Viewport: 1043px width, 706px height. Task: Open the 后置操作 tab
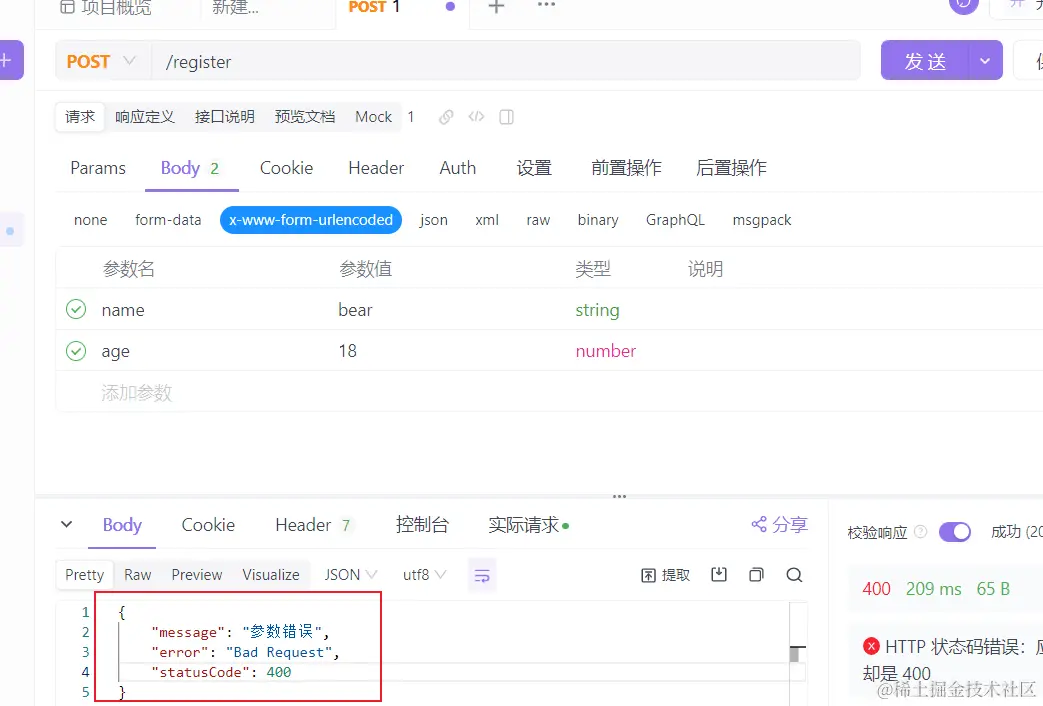coord(731,168)
